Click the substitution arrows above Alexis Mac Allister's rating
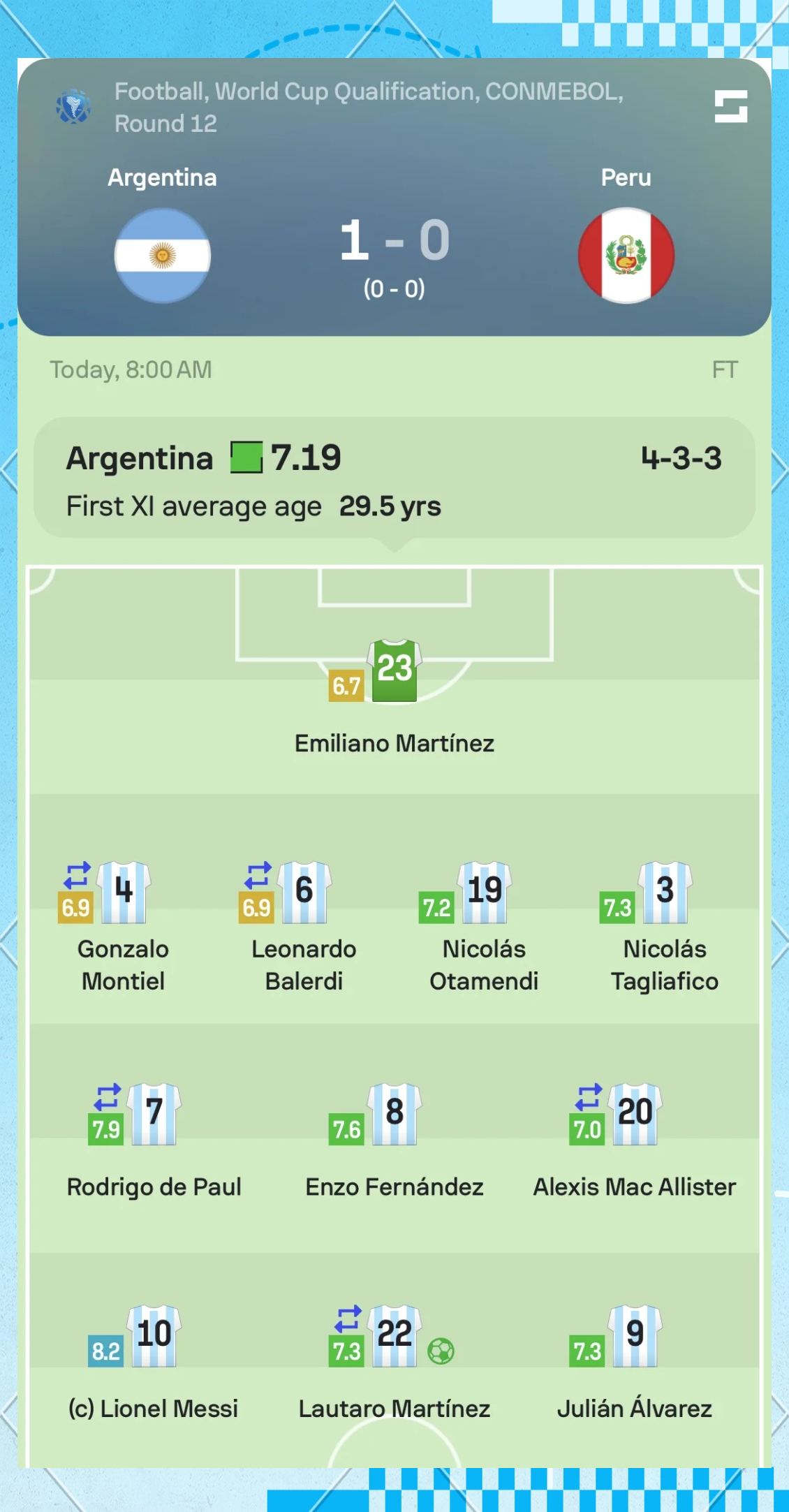This screenshot has width=789, height=1512. pos(589,1097)
